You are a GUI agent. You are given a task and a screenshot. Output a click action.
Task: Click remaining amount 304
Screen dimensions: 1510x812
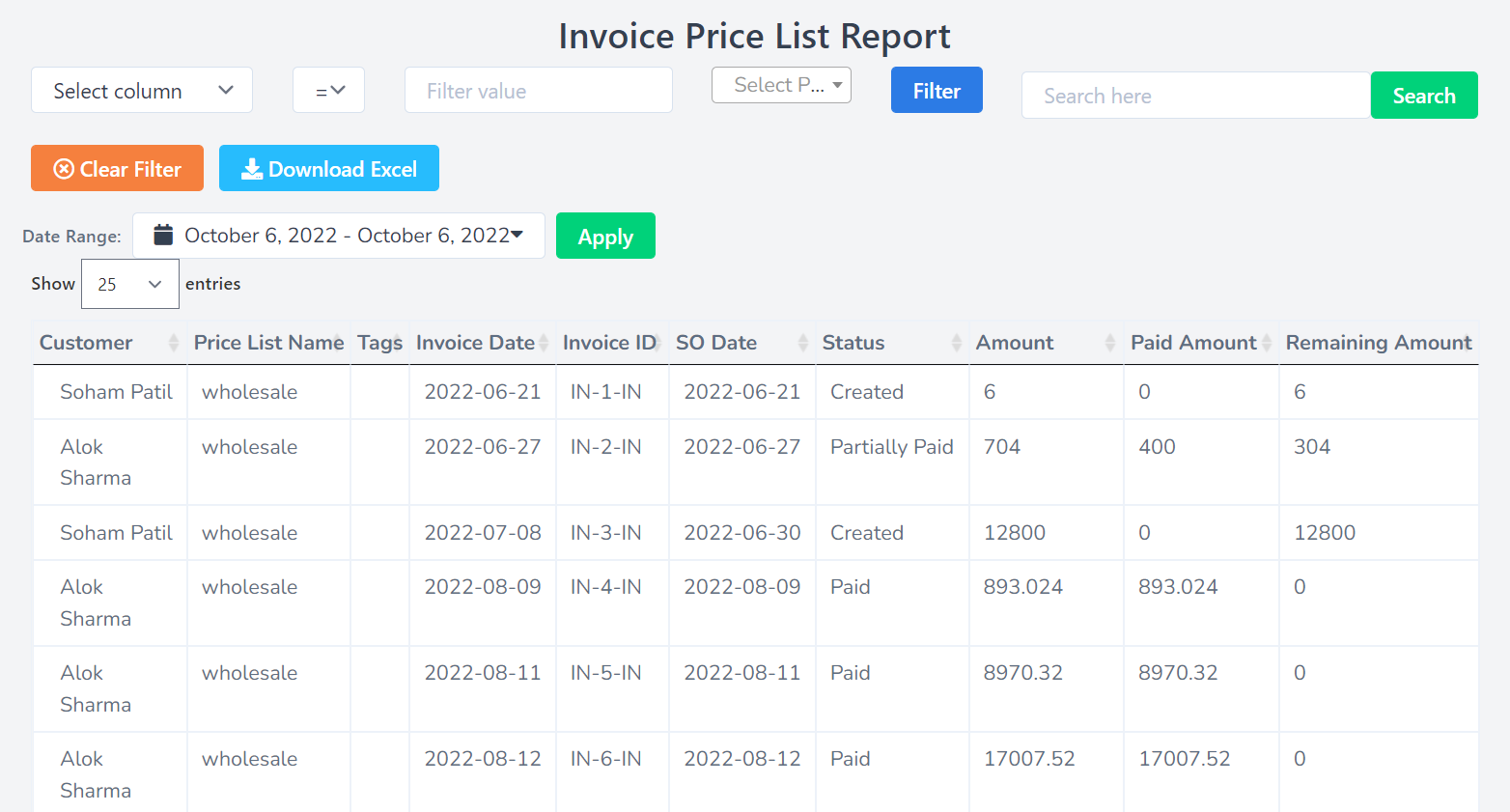tap(1312, 447)
